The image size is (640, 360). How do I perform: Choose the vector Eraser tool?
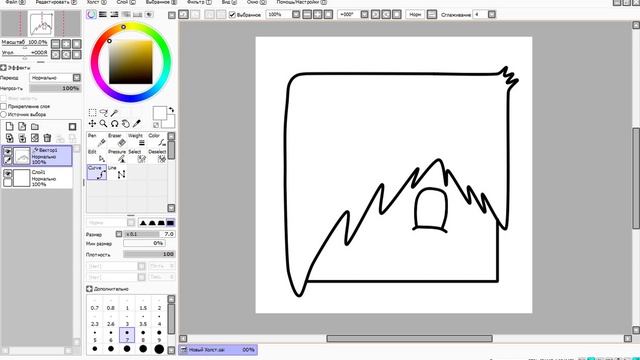pyautogui.click(x=117, y=140)
